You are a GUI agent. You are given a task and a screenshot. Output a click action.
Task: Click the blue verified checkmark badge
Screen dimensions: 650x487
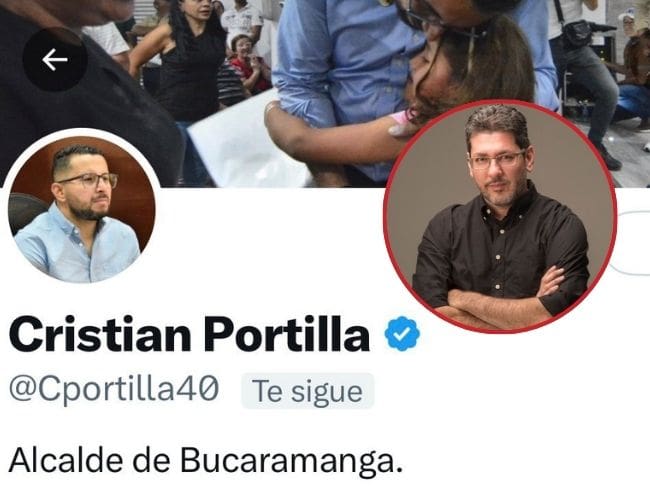[402, 334]
